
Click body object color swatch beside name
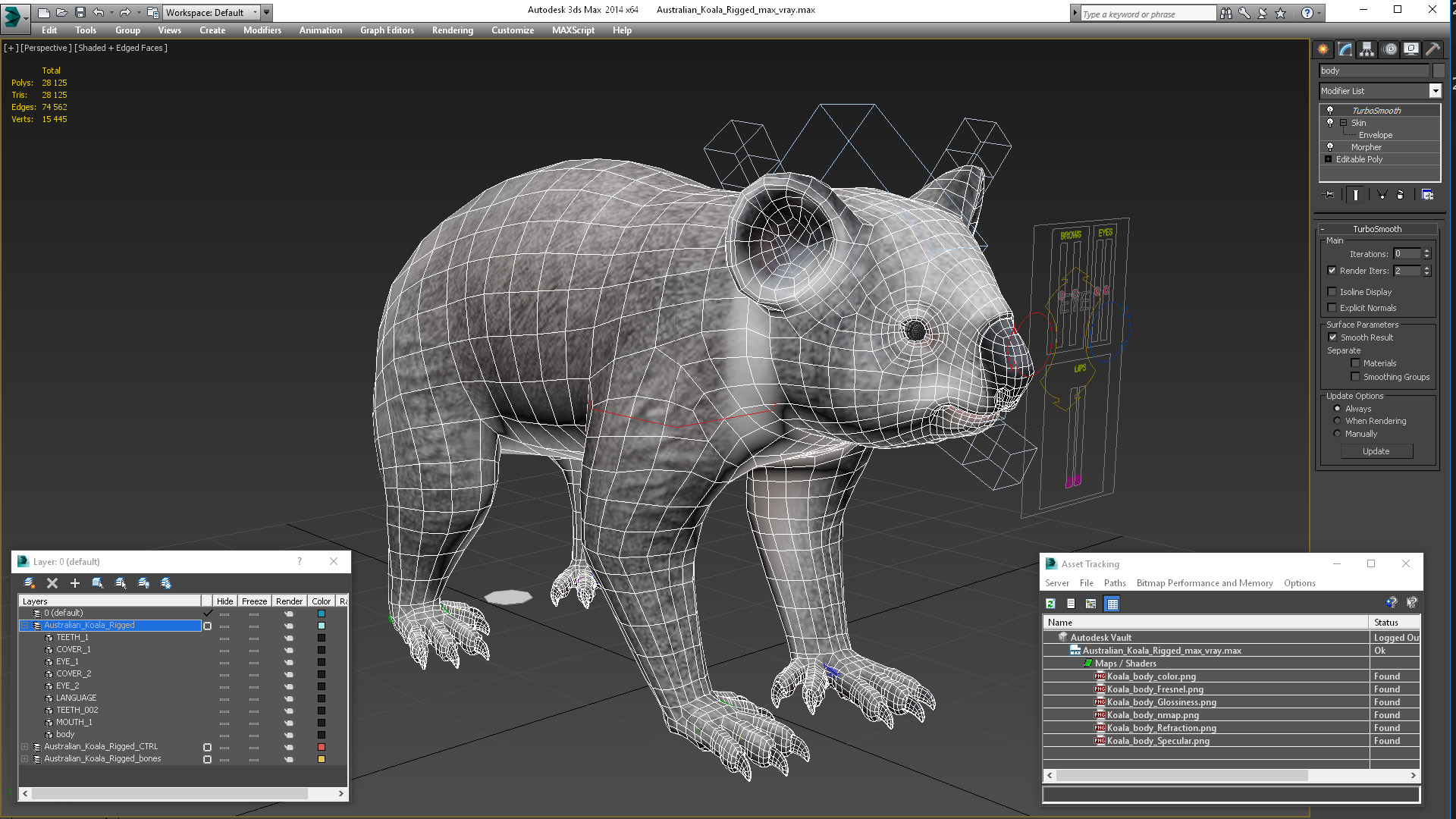(1438, 71)
